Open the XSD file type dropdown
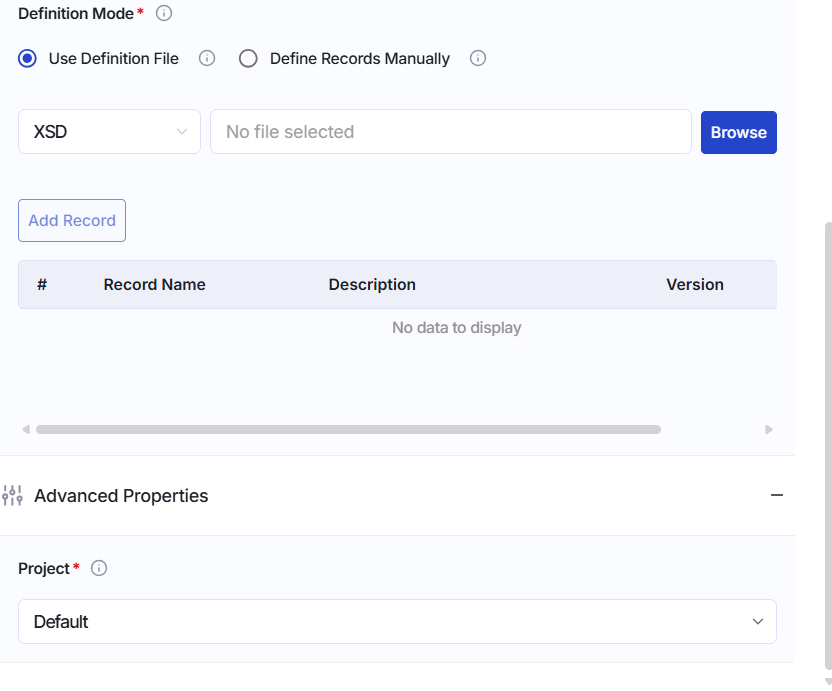 [x=109, y=132]
